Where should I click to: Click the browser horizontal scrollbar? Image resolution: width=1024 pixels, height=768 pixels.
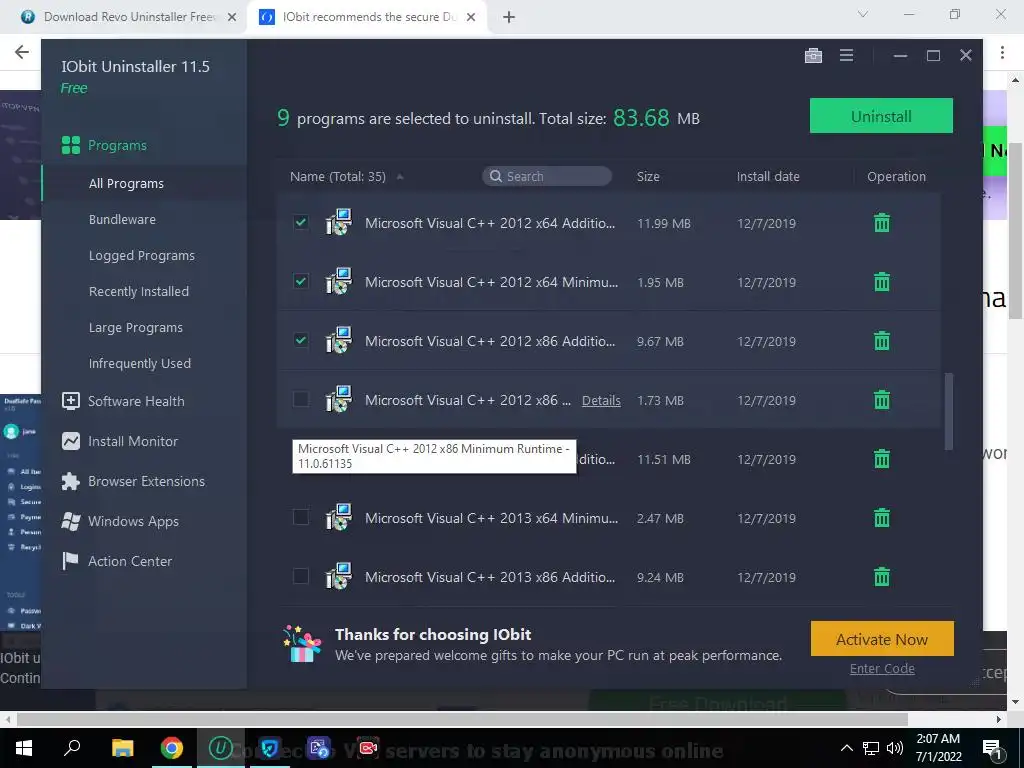(462, 719)
